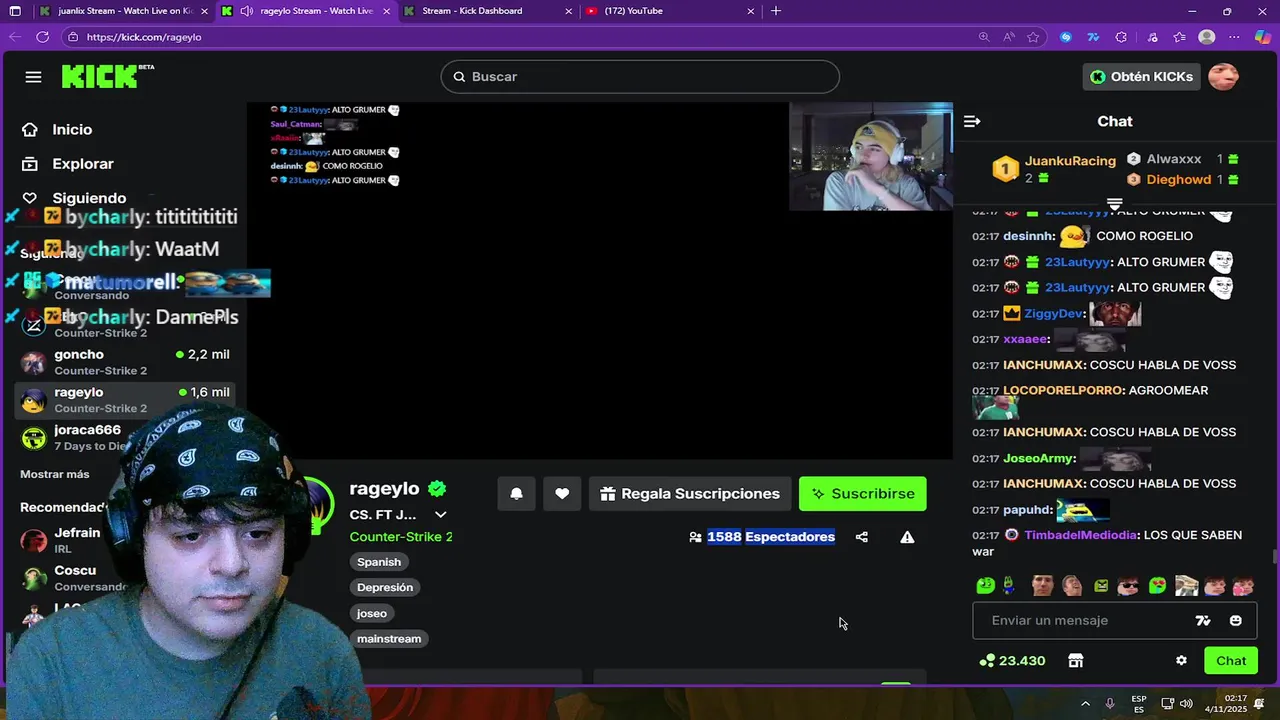The image size is (1280, 720).
Task: Open the volume control in system tray
Action: [1185, 704]
